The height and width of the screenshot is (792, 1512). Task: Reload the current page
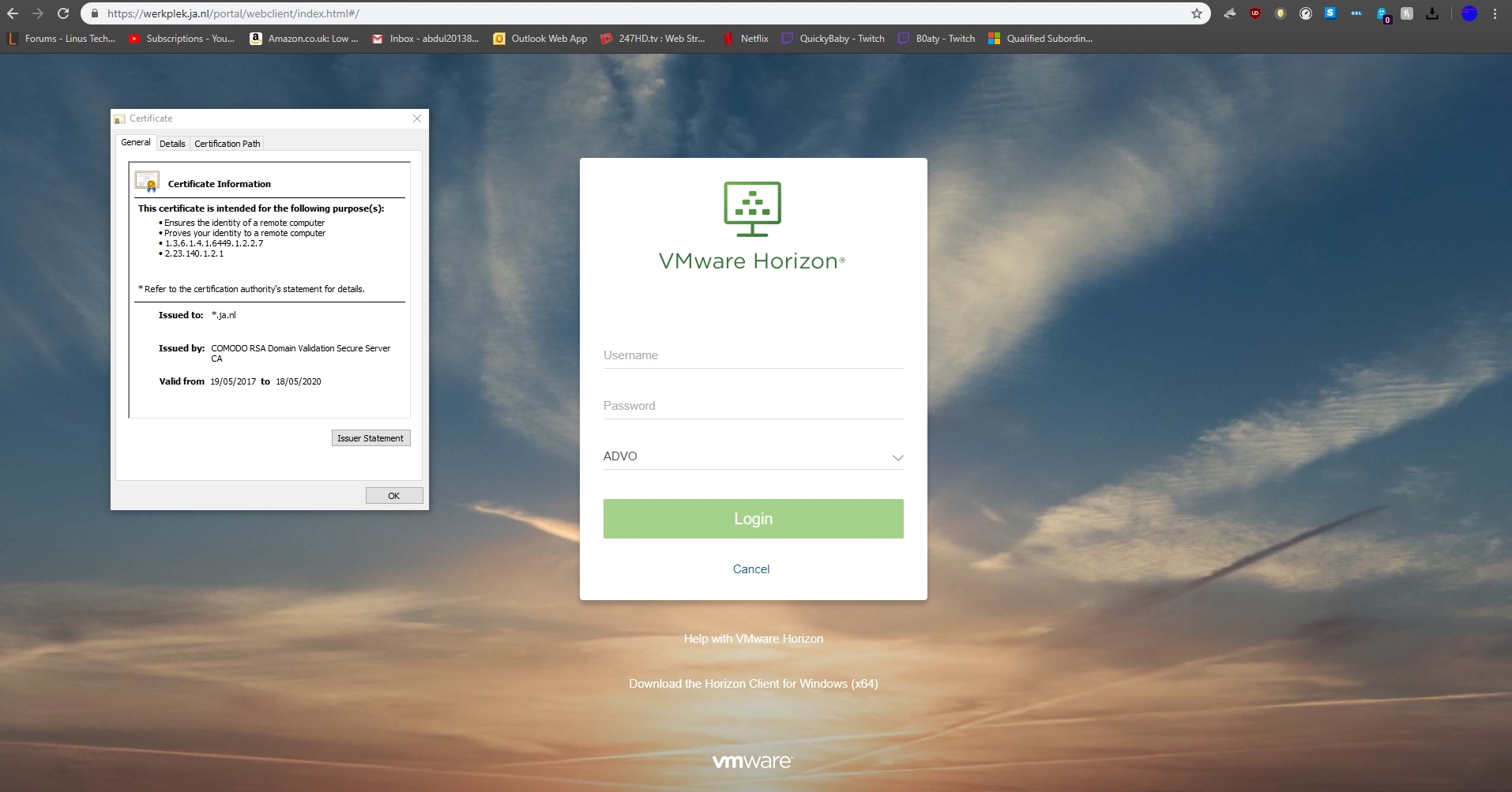click(x=63, y=13)
